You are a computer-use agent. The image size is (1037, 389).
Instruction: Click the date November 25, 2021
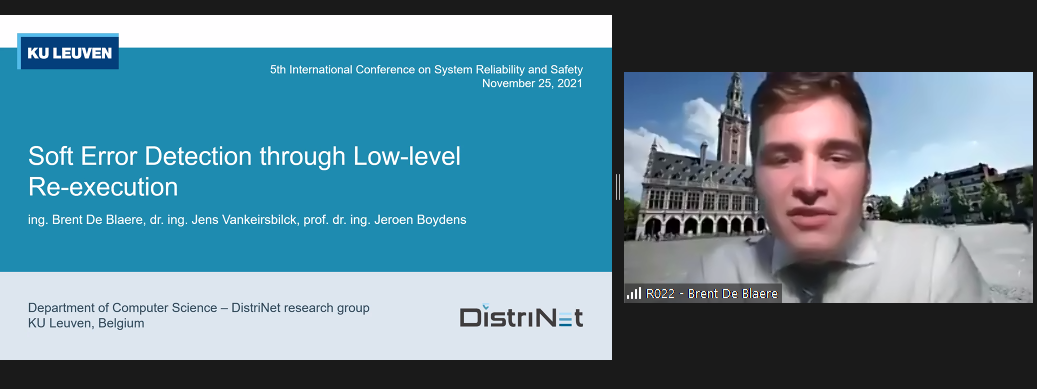click(532, 83)
